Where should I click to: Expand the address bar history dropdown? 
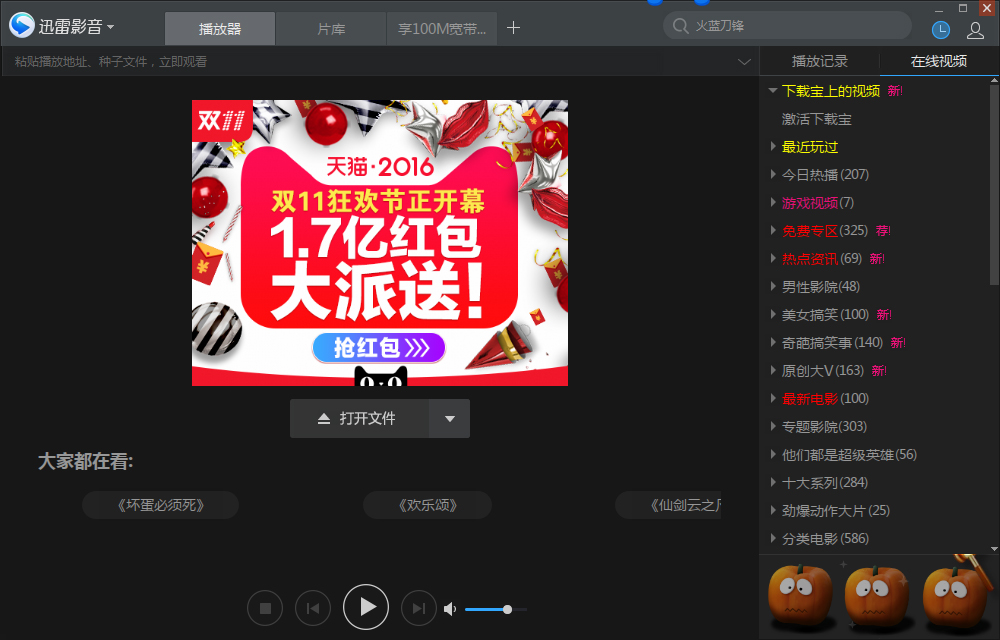click(x=744, y=62)
